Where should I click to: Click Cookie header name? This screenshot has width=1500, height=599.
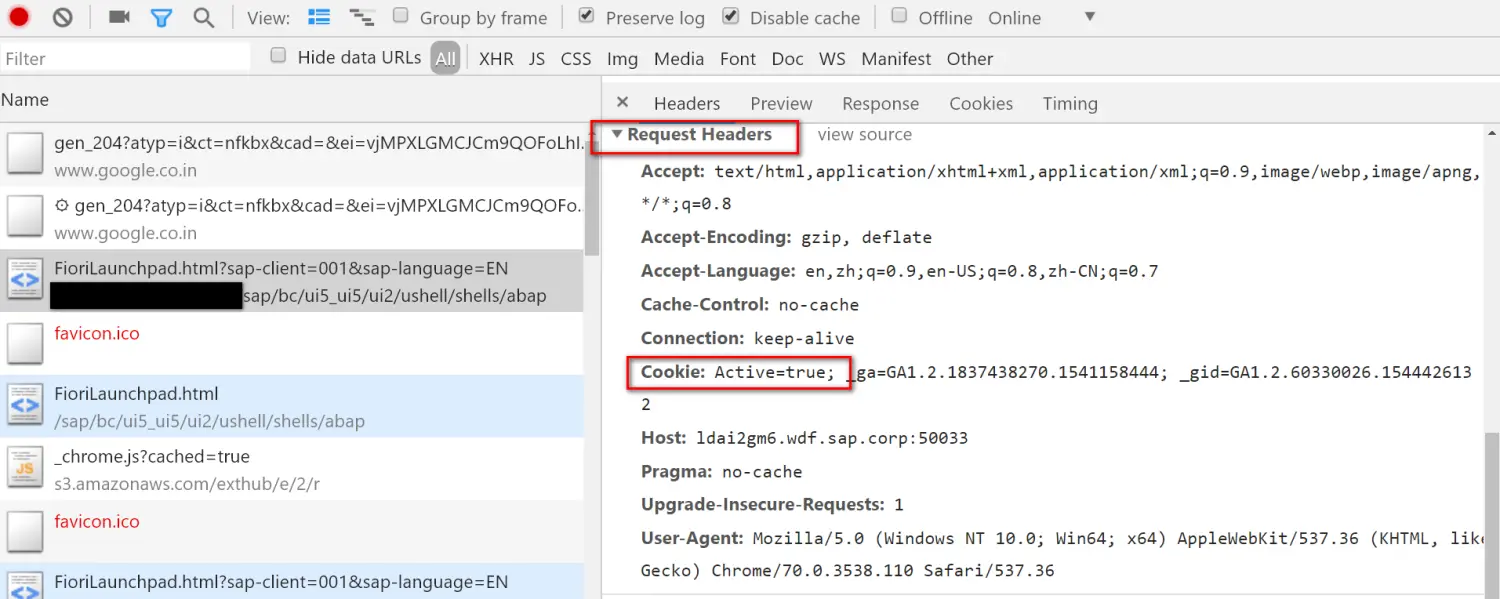(673, 372)
